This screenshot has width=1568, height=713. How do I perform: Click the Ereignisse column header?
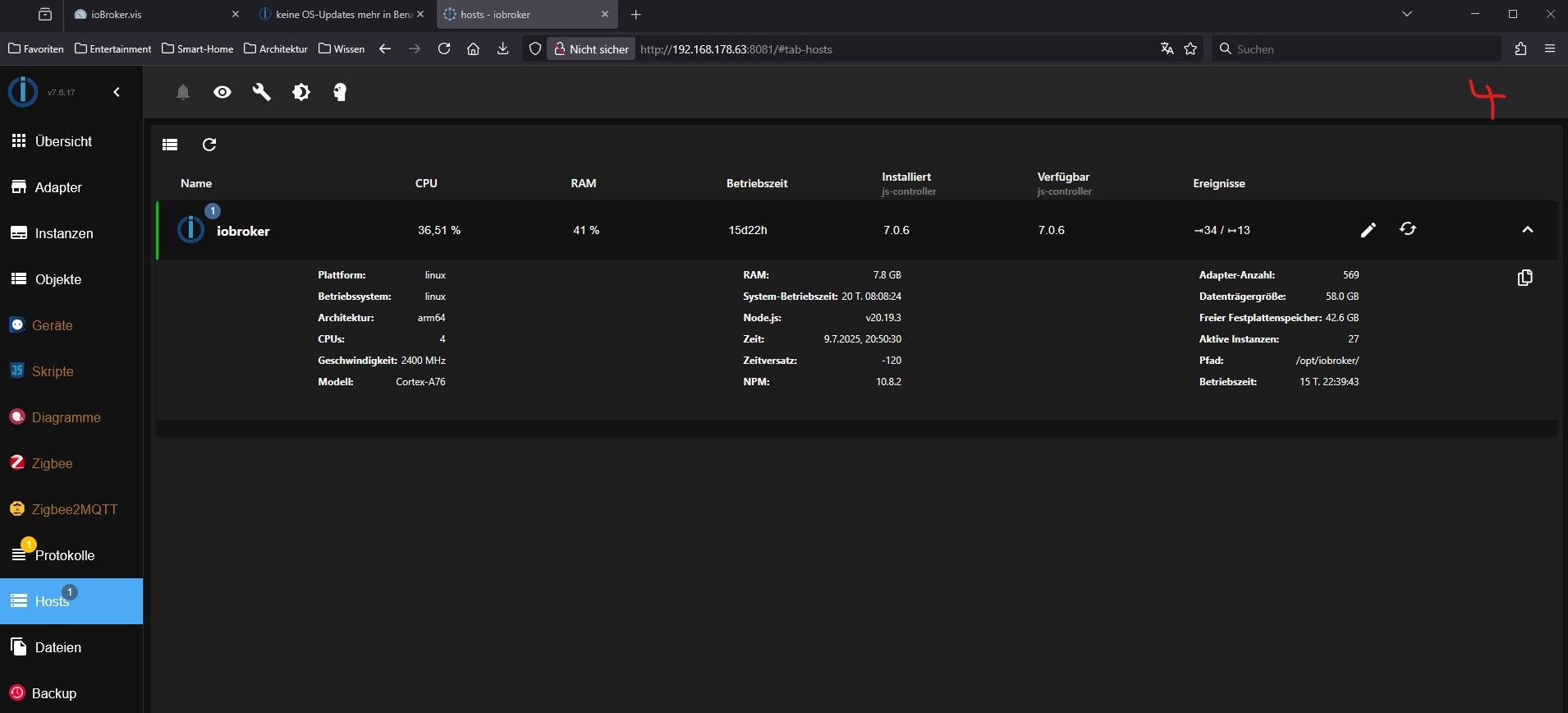pyautogui.click(x=1219, y=183)
